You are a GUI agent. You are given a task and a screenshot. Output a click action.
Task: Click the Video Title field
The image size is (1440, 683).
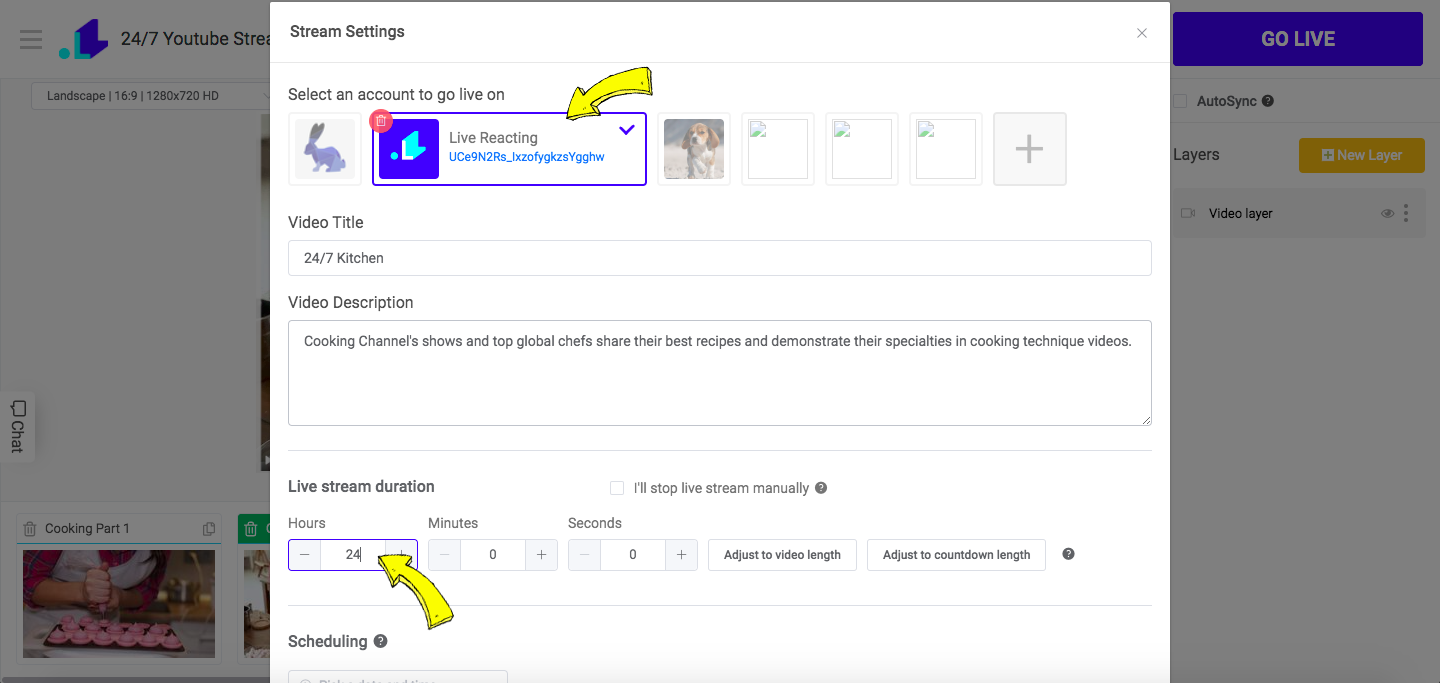[x=720, y=258]
